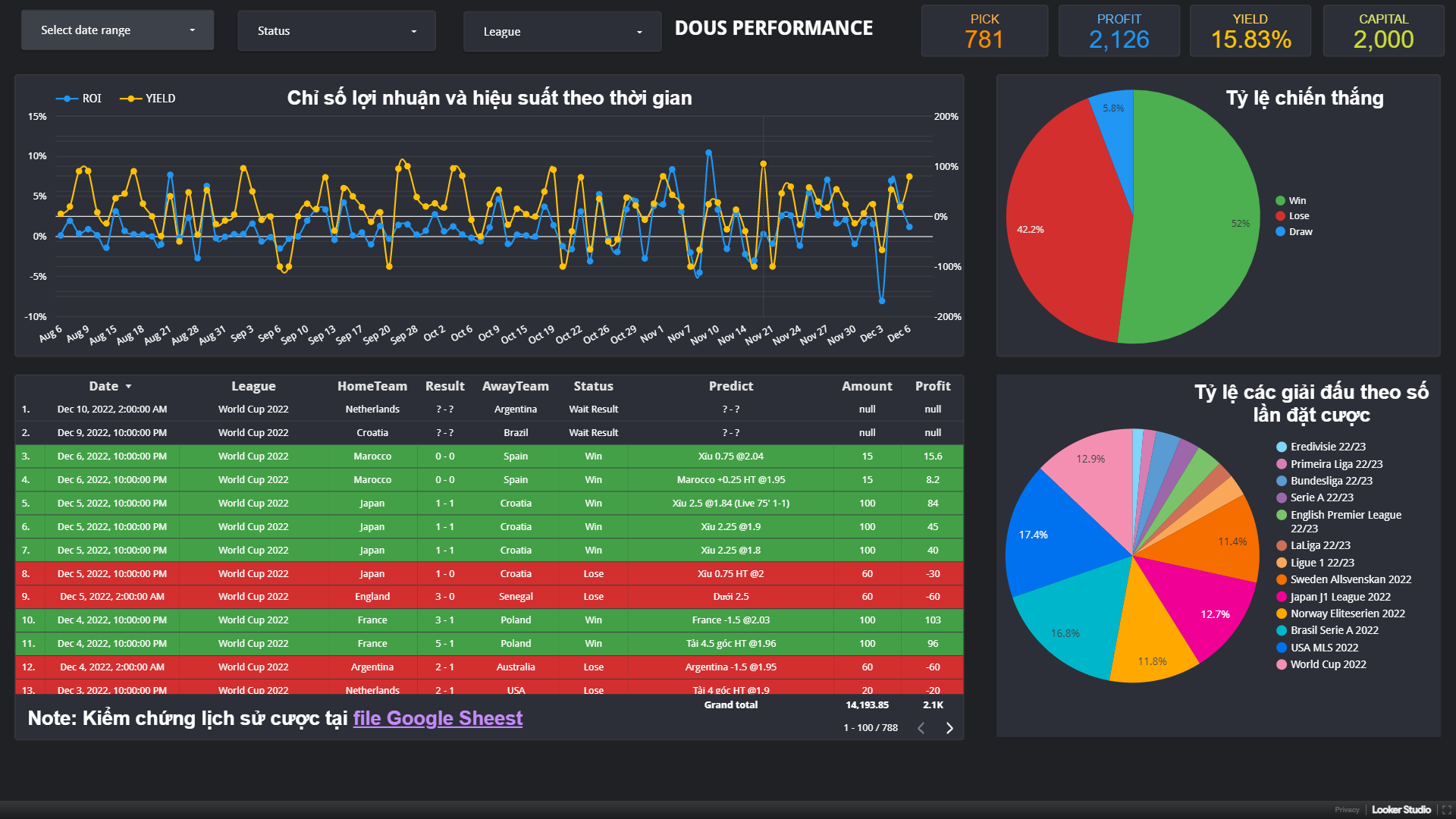This screenshot has height=819, width=1456.
Task: Click the fullscreen icon at bottom right
Action: [x=1446, y=810]
